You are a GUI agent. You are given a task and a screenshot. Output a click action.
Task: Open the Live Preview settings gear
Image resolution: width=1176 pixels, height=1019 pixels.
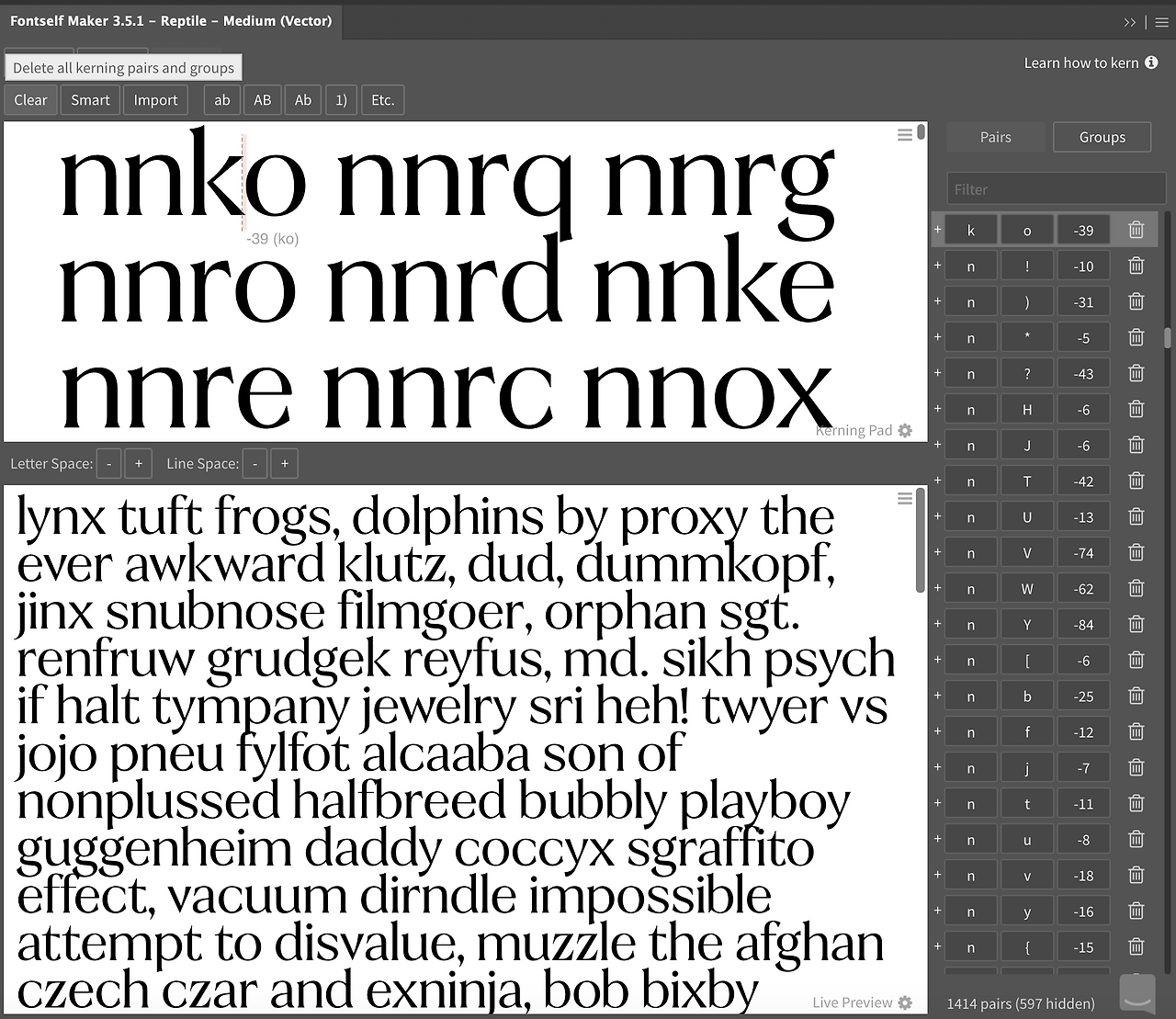(x=905, y=1002)
